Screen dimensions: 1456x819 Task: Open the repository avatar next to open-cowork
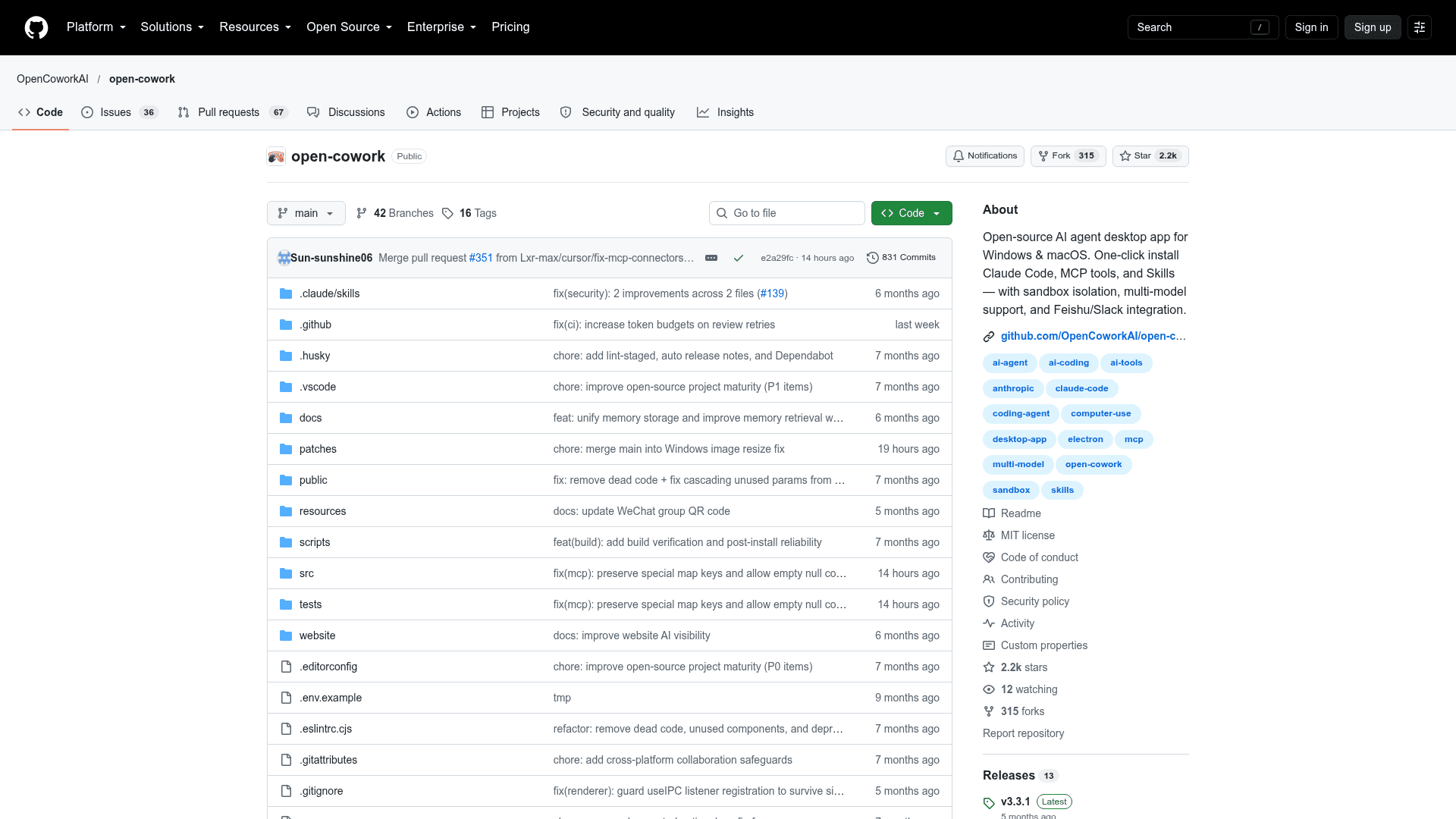tap(276, 156)
